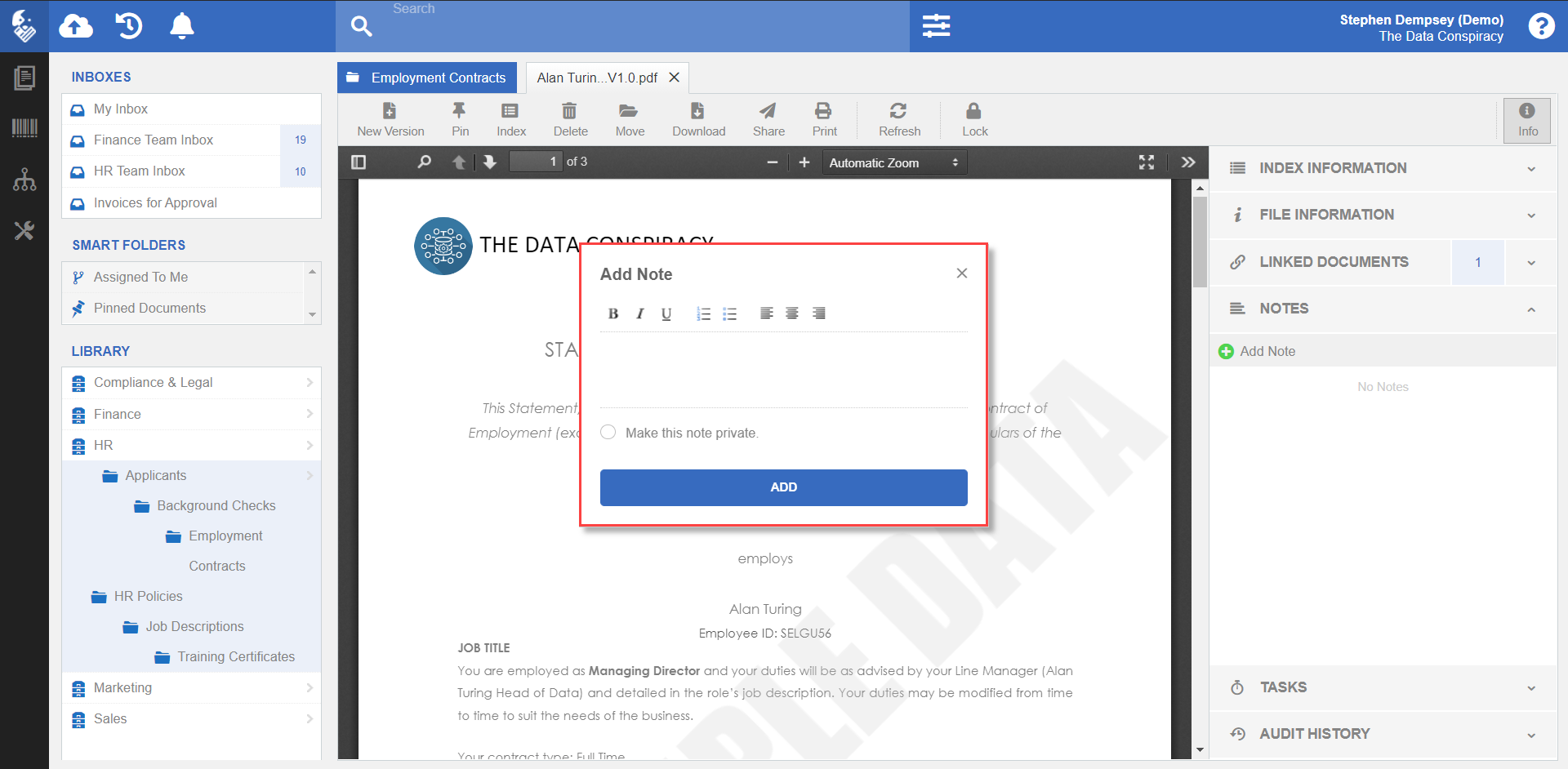This screenshot has width=1568, height=769.
Task: Switch to the Alan Turin...V1.0.pdf tab
Action: pyautogui.click(x=597, y=78)
